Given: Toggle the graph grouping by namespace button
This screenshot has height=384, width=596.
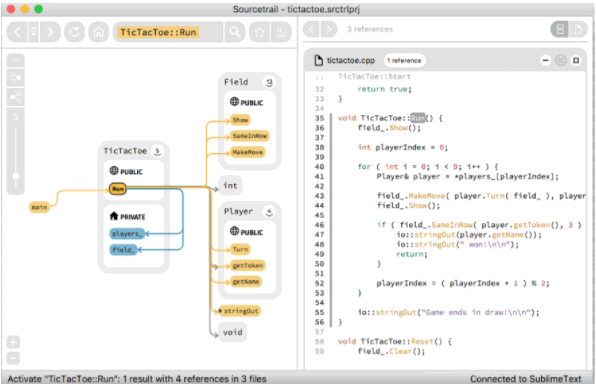Looking at the screenshot, I should [x=16, y=78].
